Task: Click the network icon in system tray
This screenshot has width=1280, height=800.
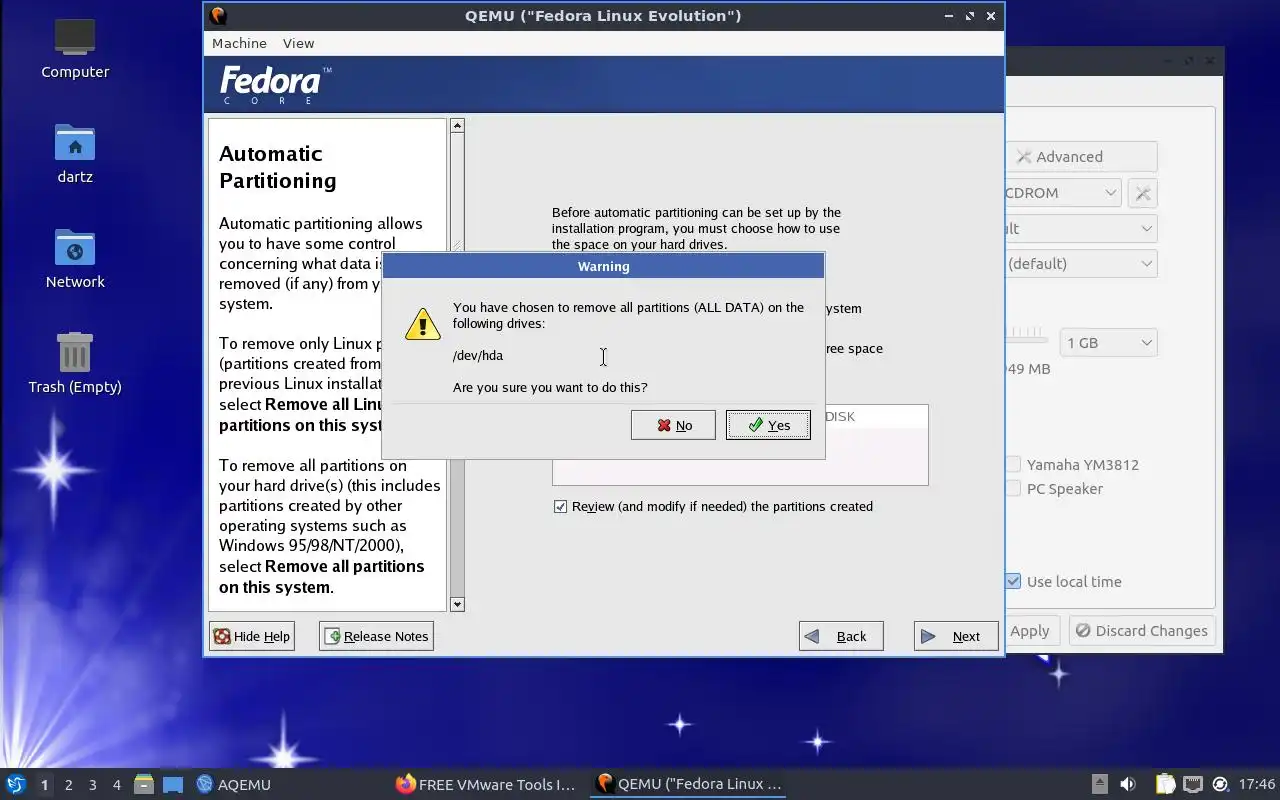Action: click(x=1193, y=784)
